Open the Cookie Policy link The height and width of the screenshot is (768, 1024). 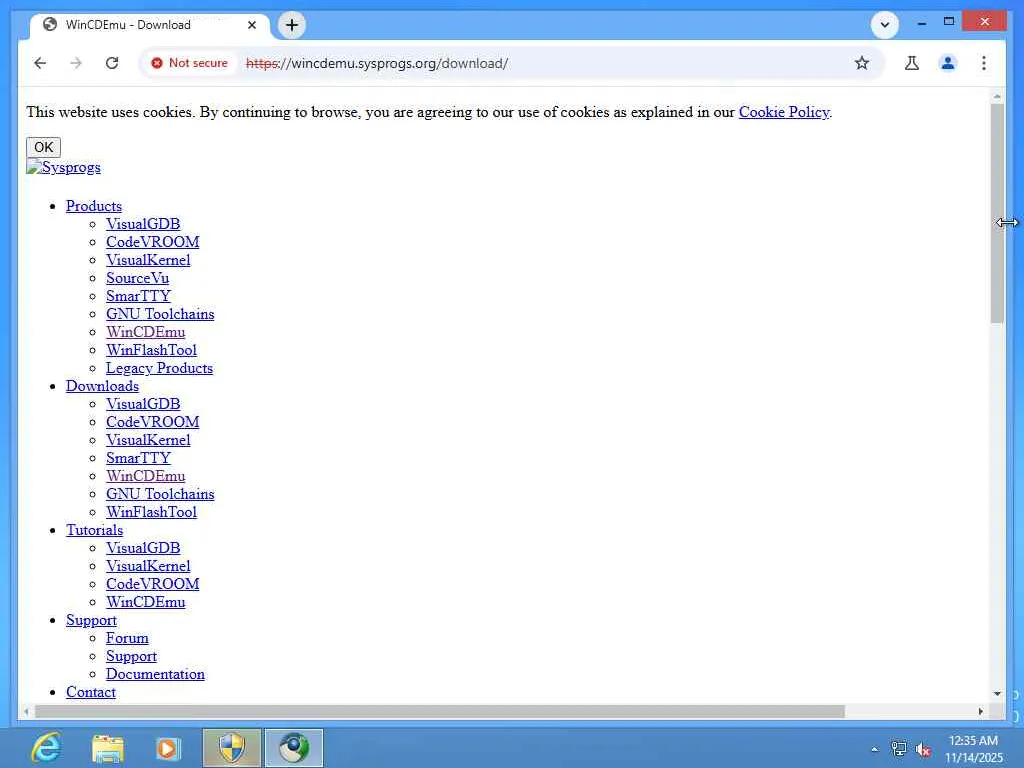[784, 112]
